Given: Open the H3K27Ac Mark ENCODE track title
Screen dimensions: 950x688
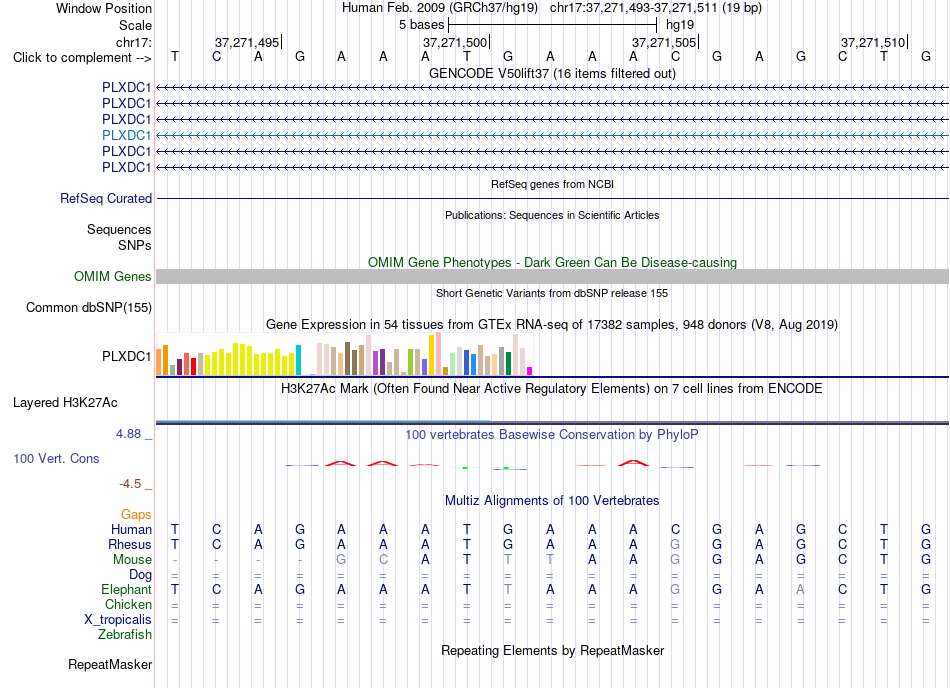Looking at the screenshot, I should (x=552, y=388).
